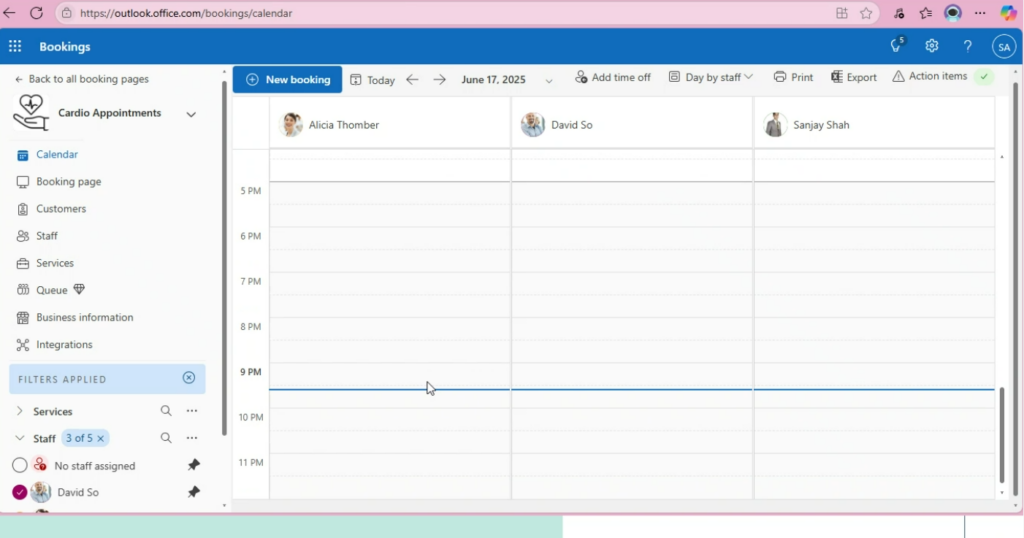Click the sidebar scrollbar thumb
The width and height of the screenshot is (1024, 538).
(224, 258)
